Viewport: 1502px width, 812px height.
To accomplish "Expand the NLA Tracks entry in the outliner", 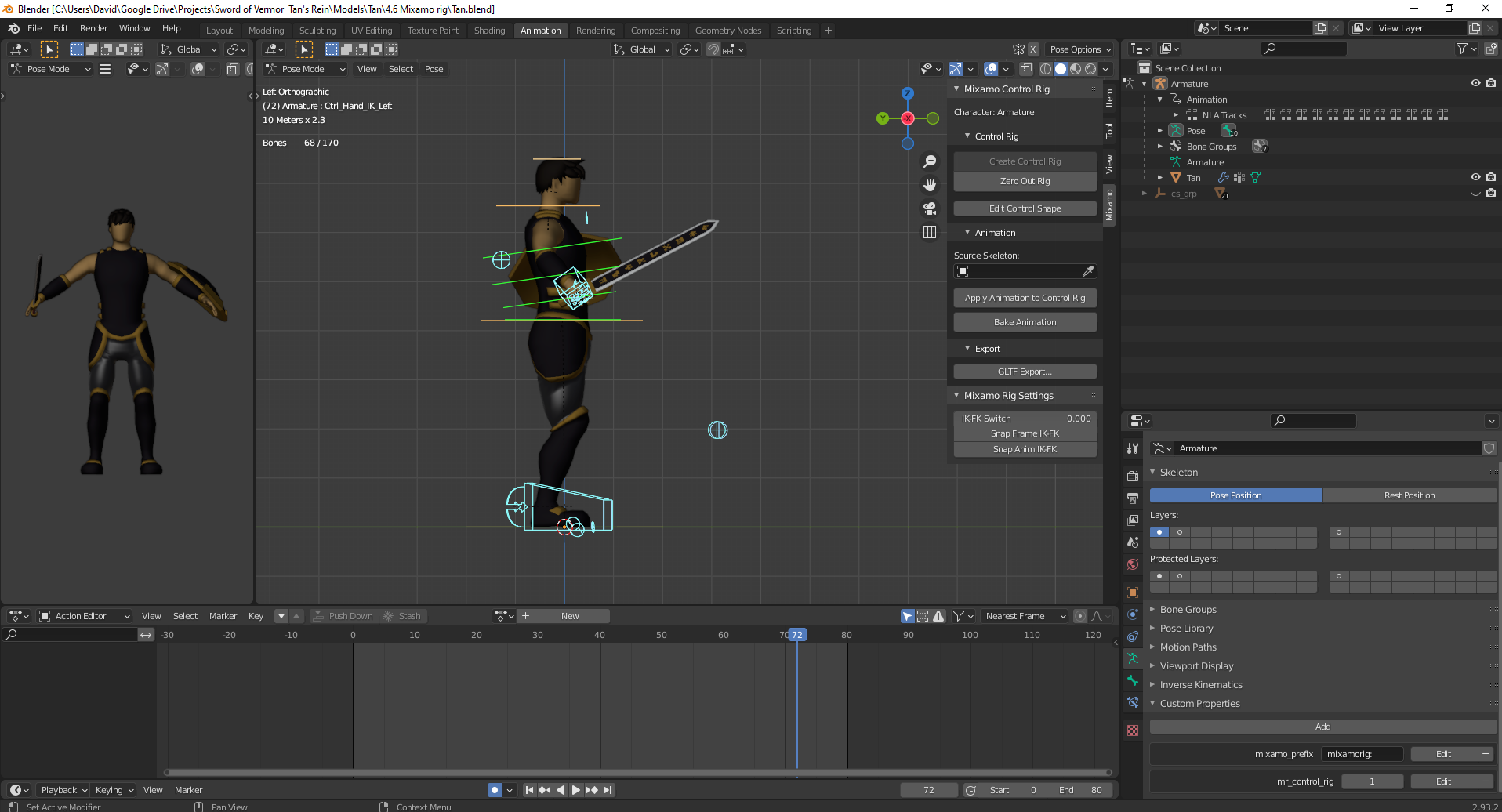I will 1176,114.
